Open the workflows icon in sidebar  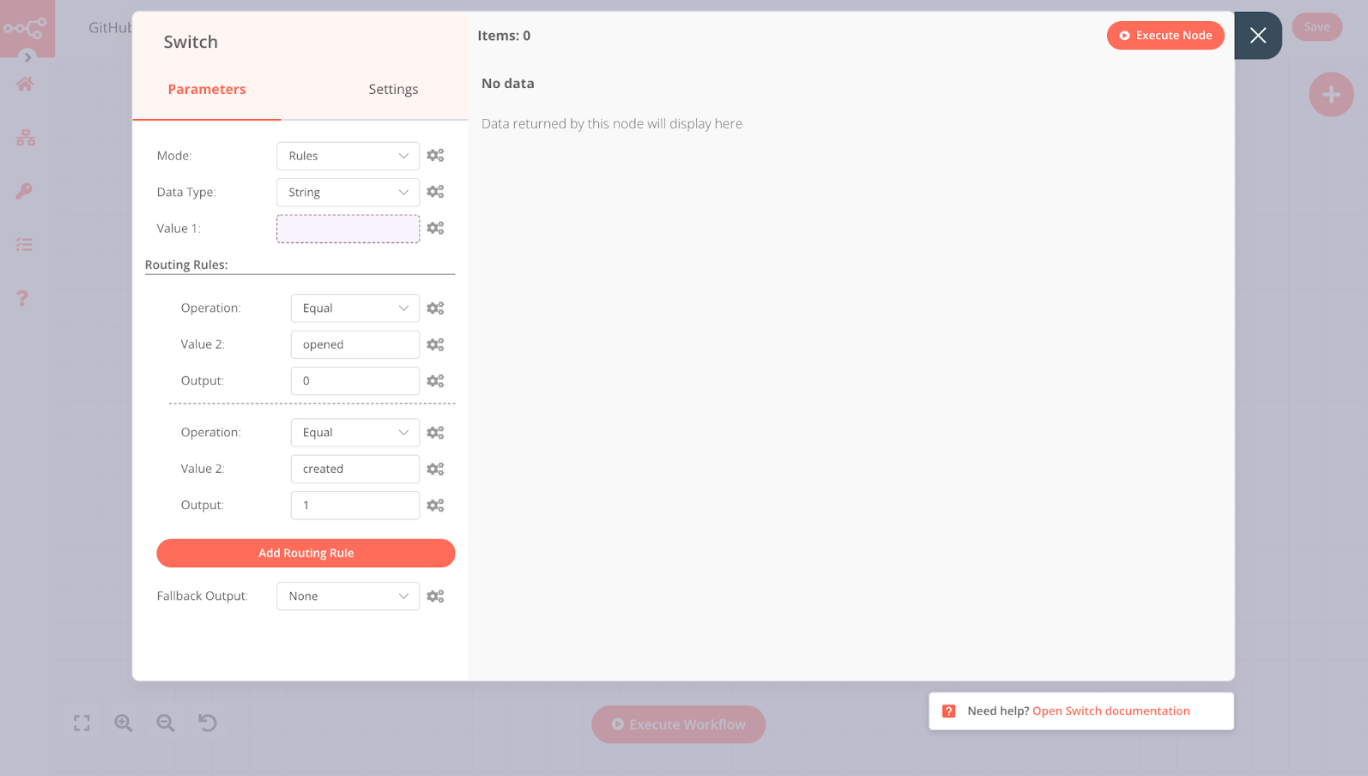pos(24,137)
